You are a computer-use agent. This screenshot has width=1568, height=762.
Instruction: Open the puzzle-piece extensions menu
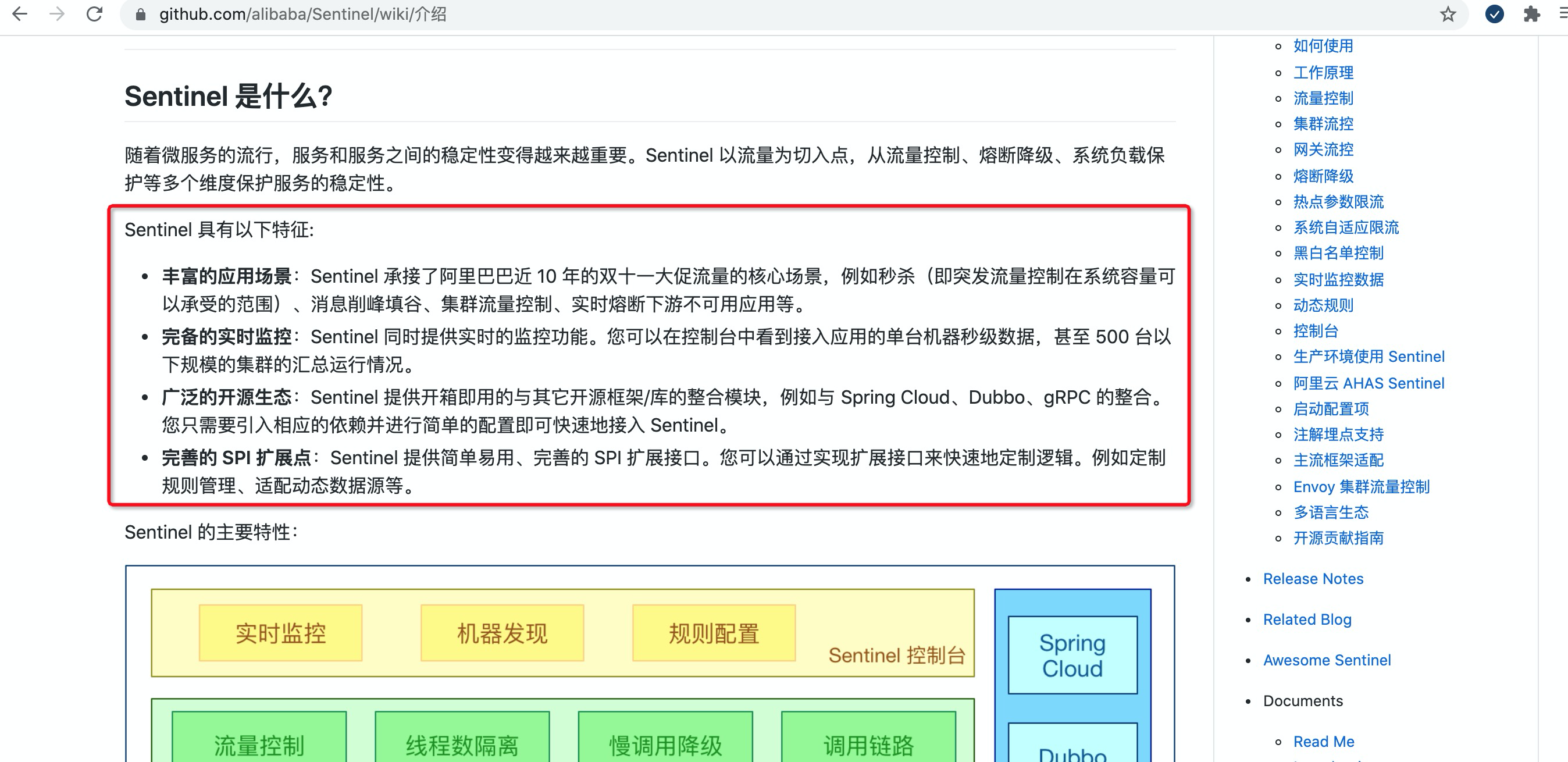(x=1531, y=14)
